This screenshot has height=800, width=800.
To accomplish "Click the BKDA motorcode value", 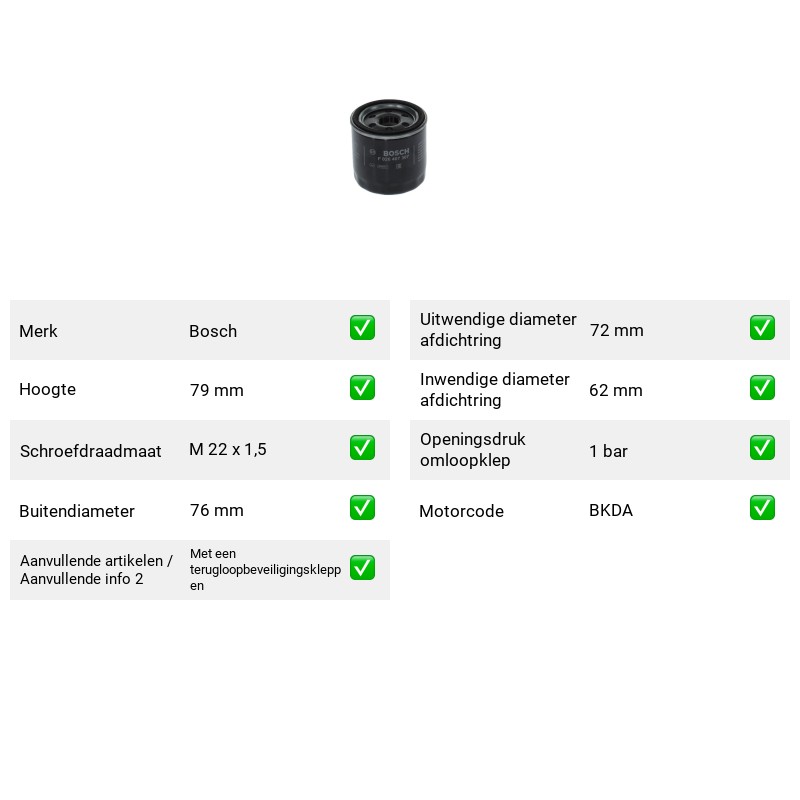I will tap(611, 510).
